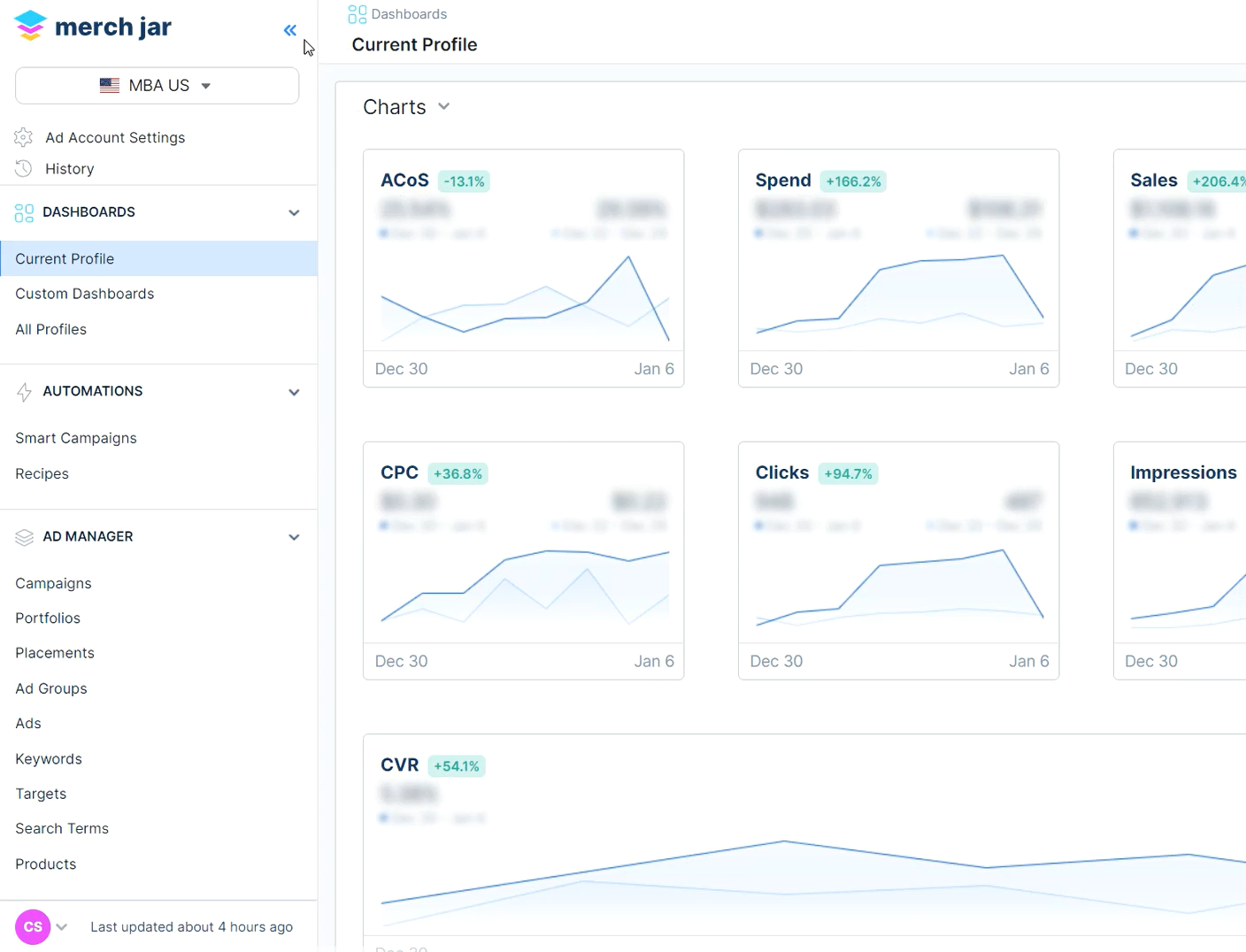1246x952 pixels.
Task: Collapse the Ad Manager section chevron
Action: pos(294,537)
